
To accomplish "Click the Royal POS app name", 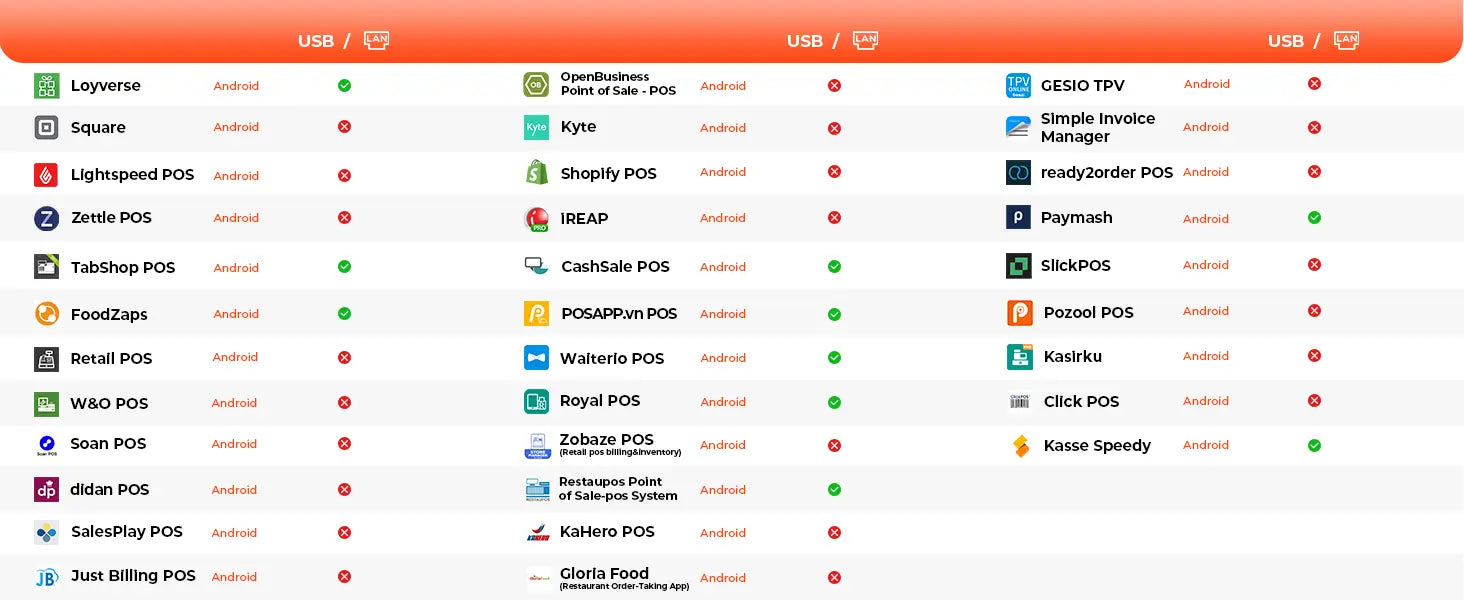I will 600,401.
